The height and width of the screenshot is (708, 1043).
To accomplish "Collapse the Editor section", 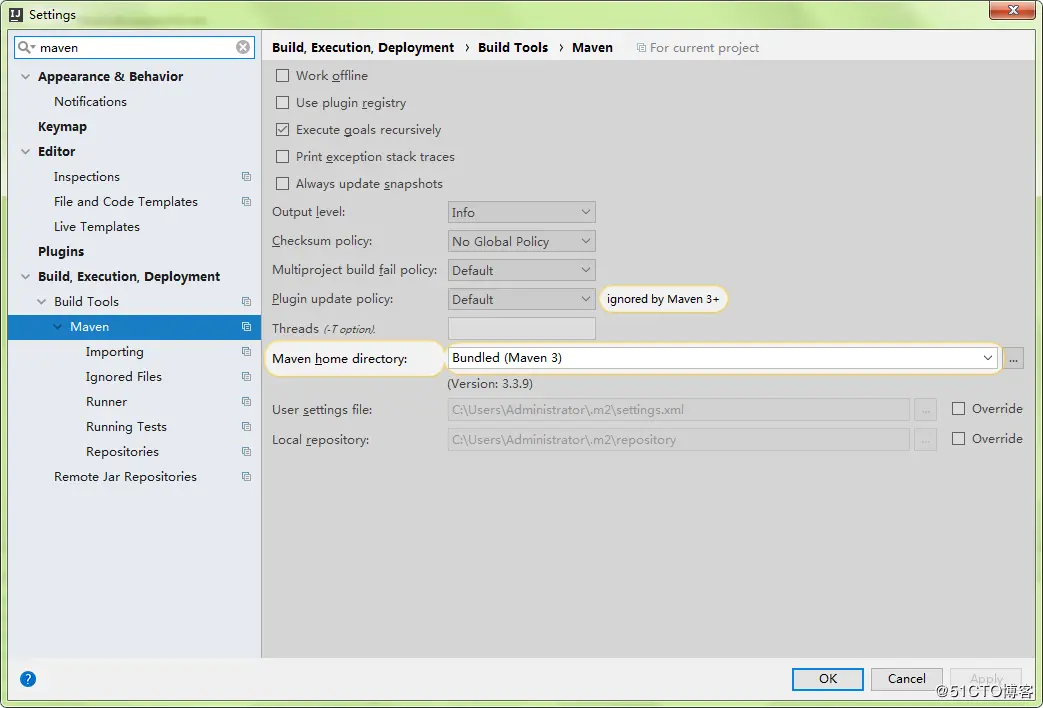I will (x=25, y=152).
